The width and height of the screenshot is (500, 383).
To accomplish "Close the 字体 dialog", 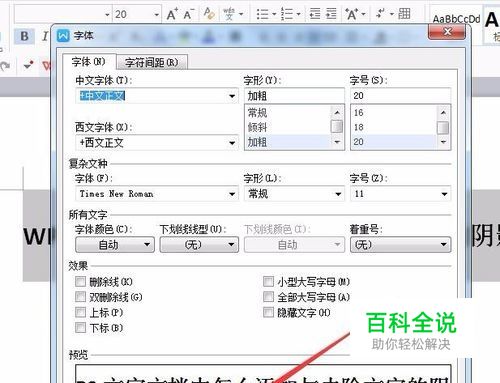I will pos(447,32).
